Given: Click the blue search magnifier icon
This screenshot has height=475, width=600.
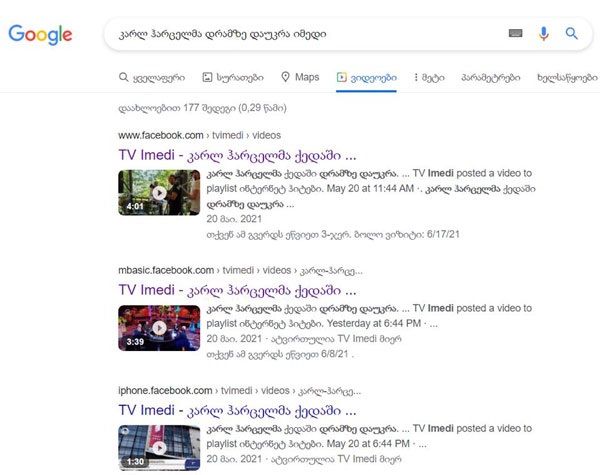Looking at the screenshot, I should point(572,33).
